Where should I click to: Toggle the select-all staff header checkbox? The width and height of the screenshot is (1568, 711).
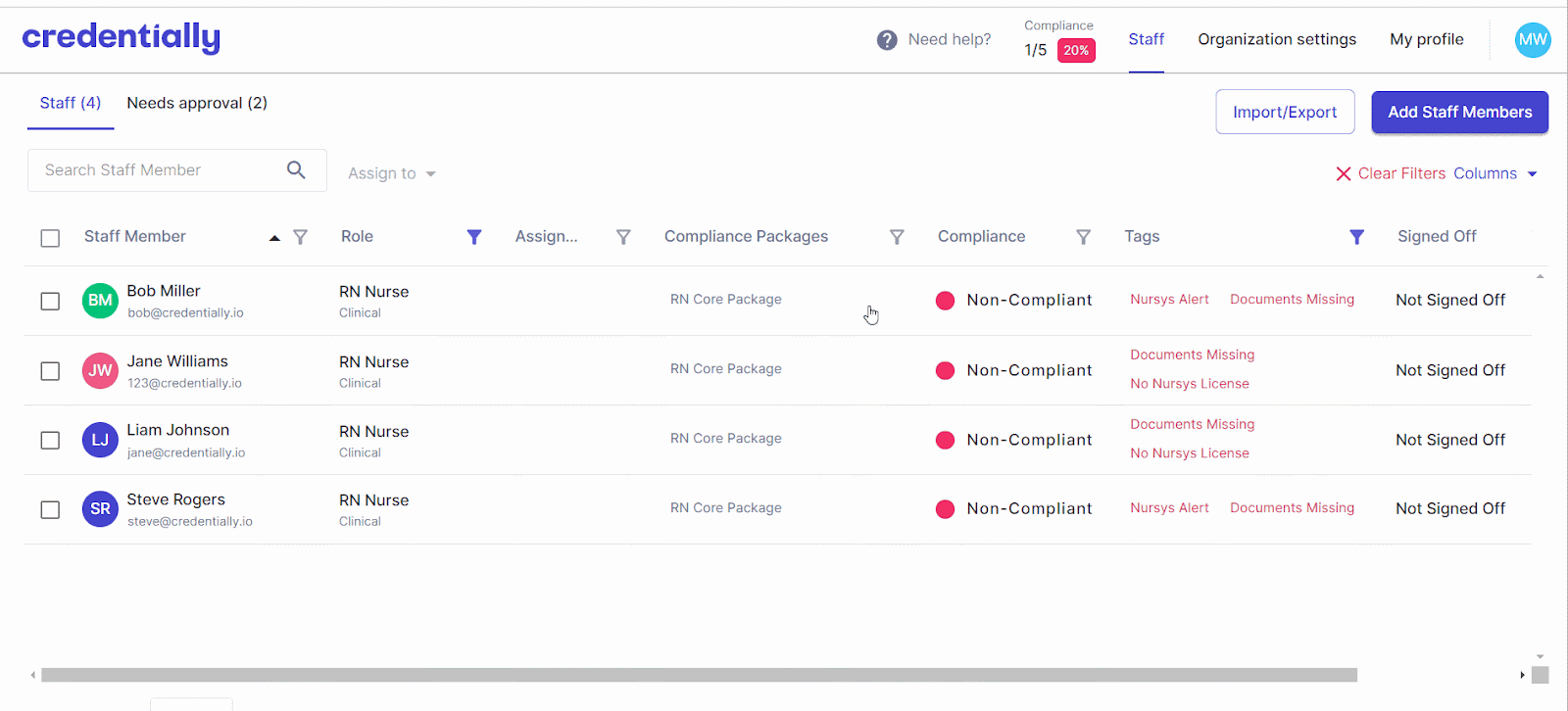[x=50, y=238]
